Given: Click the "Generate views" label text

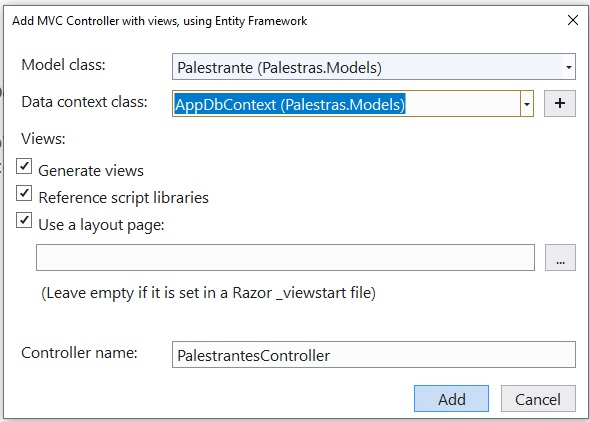Looking at the screenshot, I should [x=91, y=171].
